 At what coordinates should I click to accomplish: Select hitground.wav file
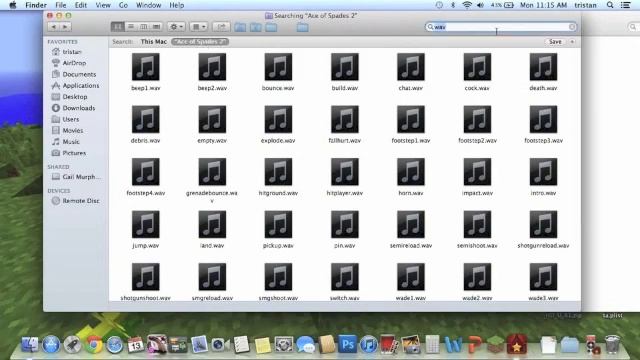(x=278, y=172)
